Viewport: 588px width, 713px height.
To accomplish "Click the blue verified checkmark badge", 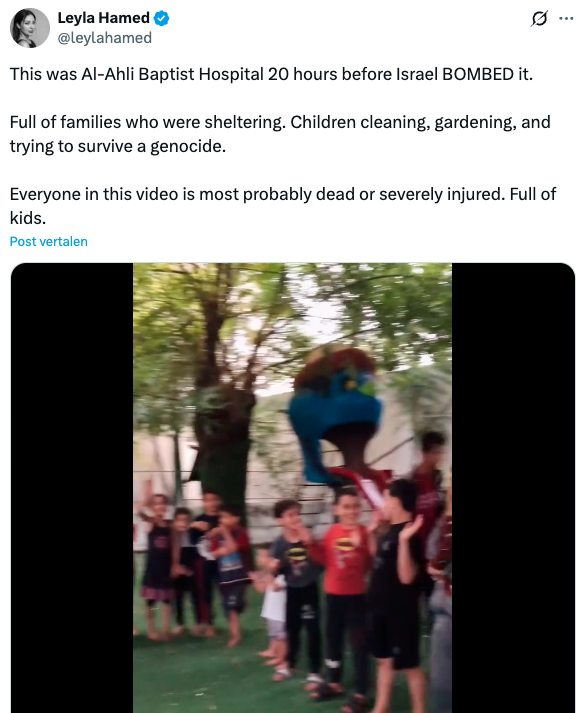I will (161, 18).
